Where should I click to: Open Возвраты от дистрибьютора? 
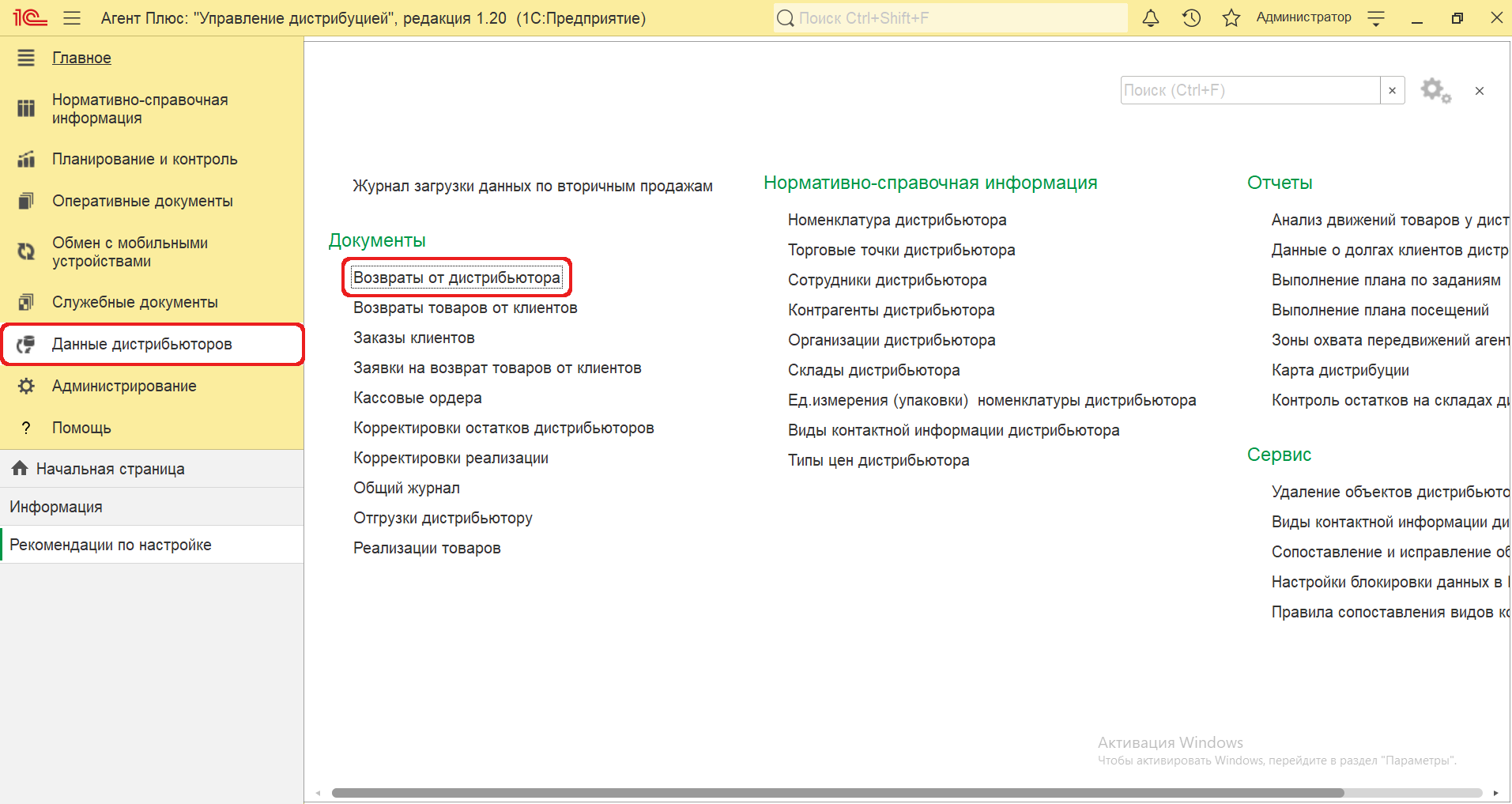457,277
